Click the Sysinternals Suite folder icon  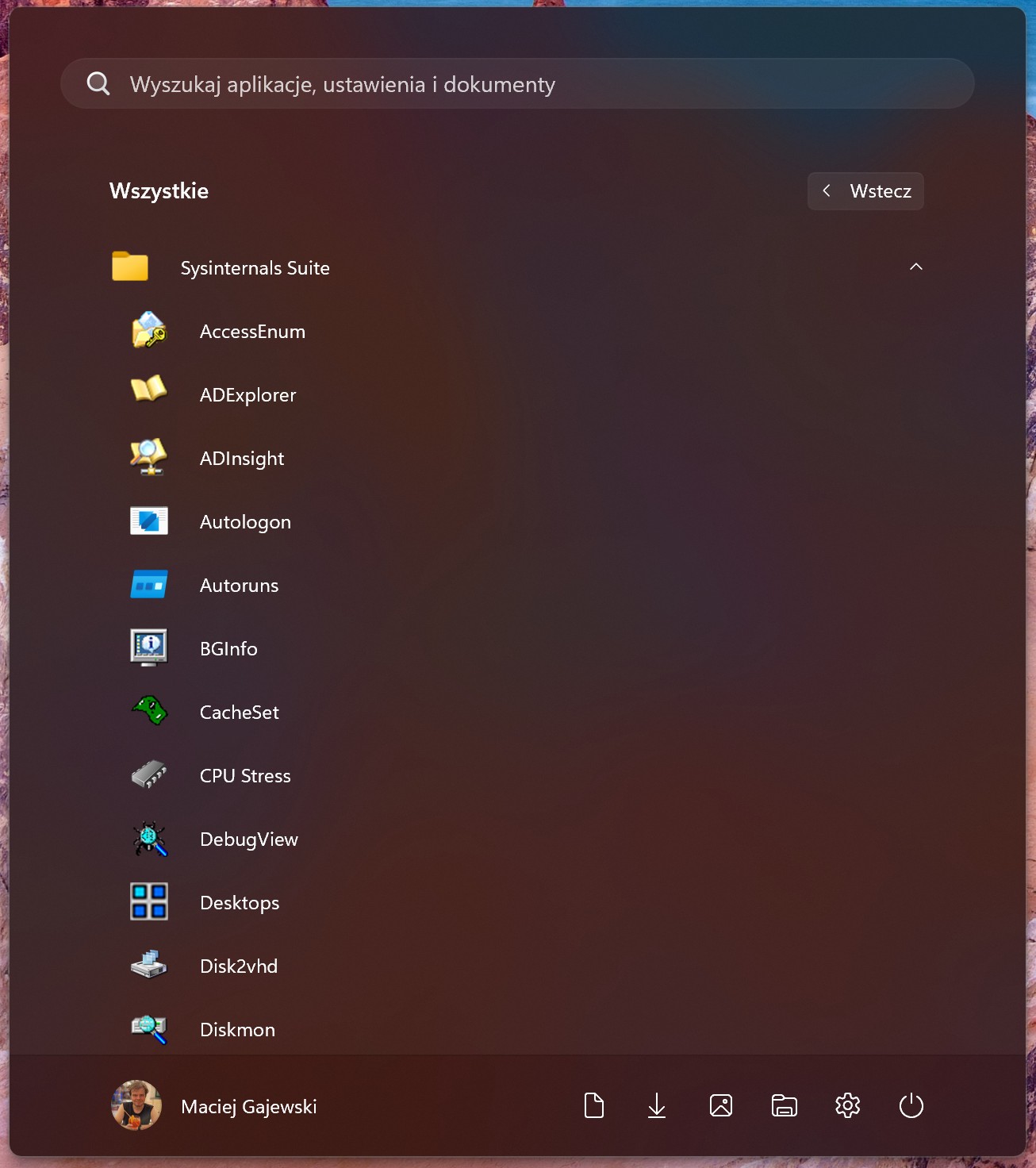click(x=130, y=267)
